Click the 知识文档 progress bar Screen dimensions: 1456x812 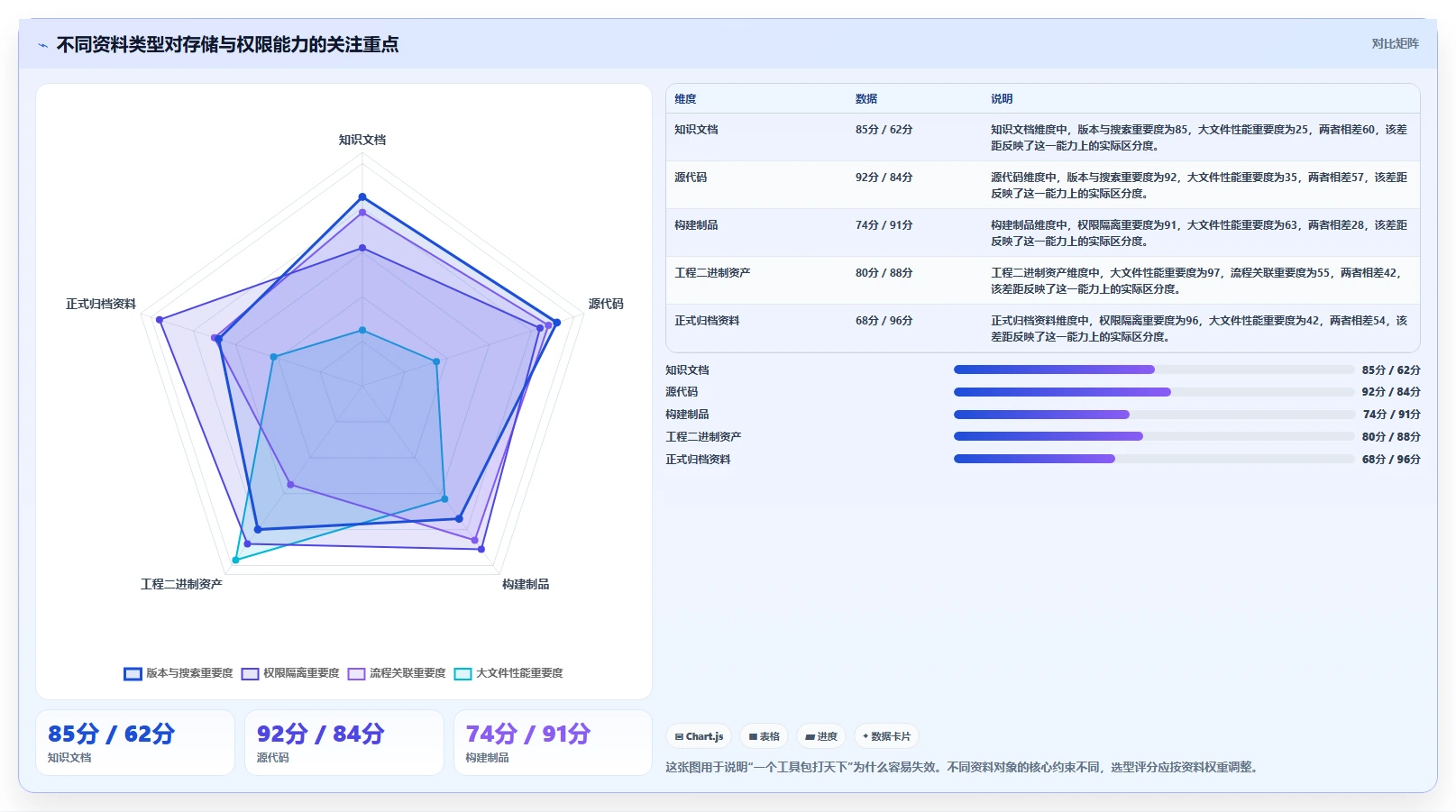1154,370
